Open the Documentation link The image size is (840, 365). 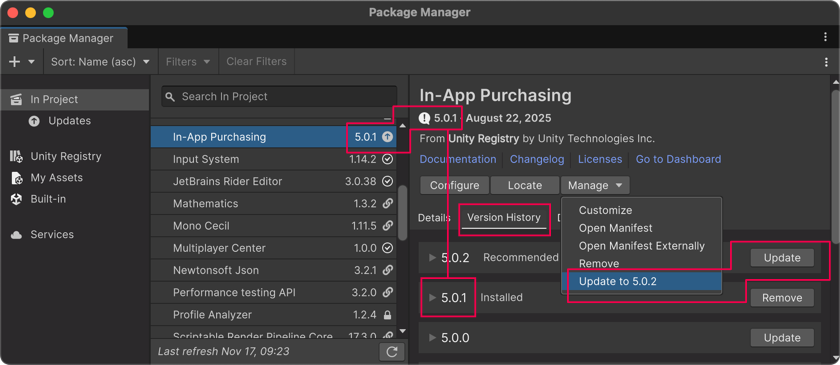[x=458, y=159]
